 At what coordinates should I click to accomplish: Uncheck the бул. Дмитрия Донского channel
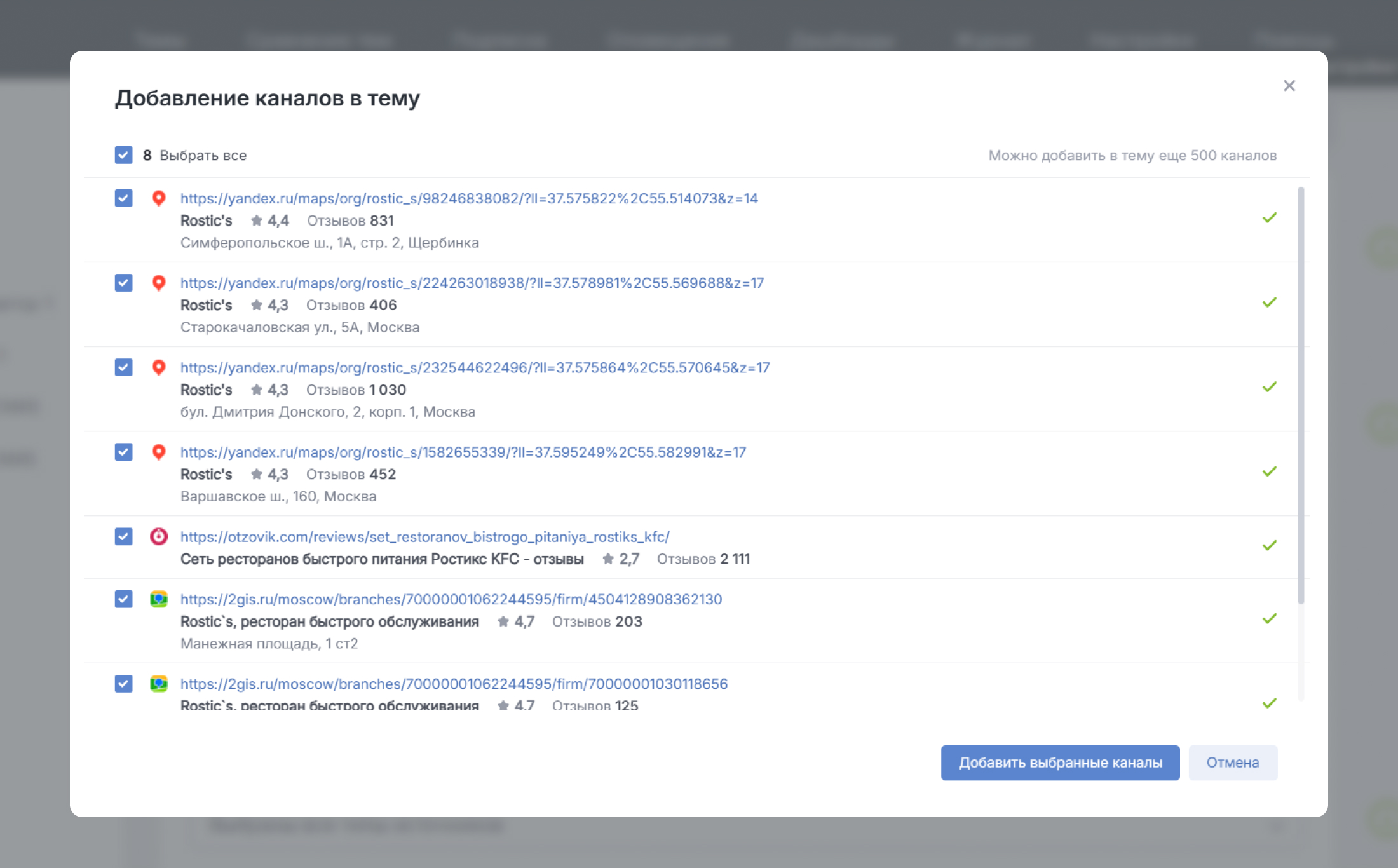pos(123,367)
